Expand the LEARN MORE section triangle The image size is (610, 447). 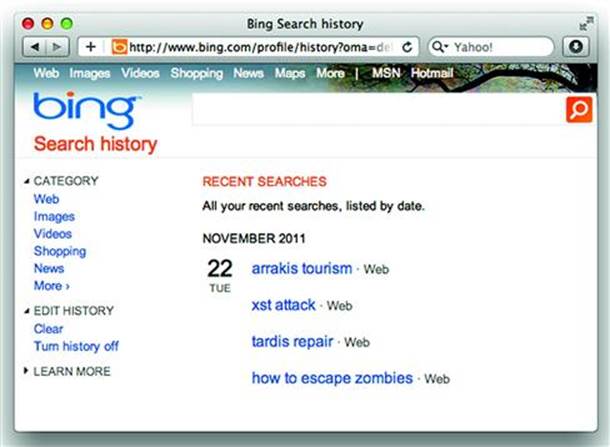pos(26,370)
